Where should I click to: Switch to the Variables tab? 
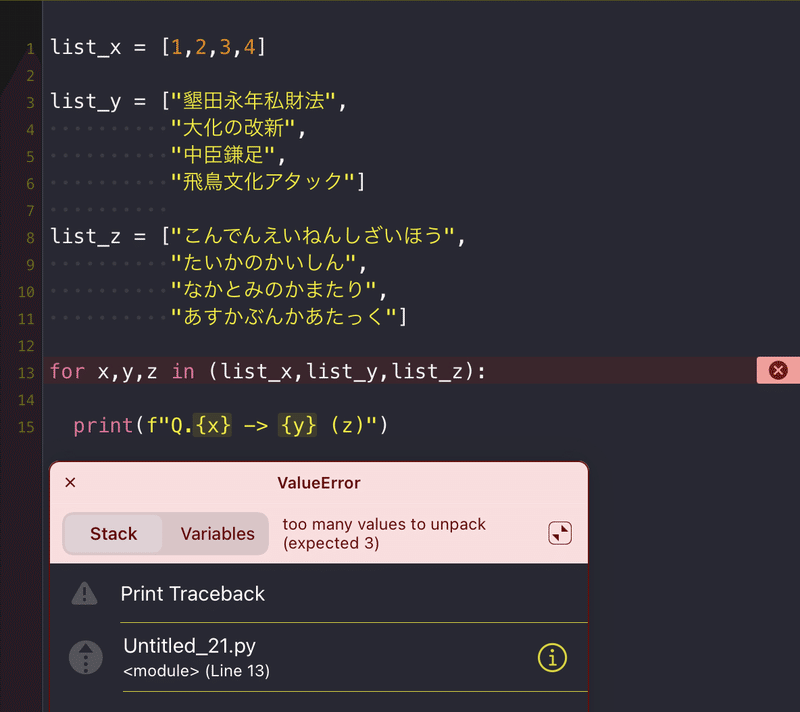tap(217, 534)
